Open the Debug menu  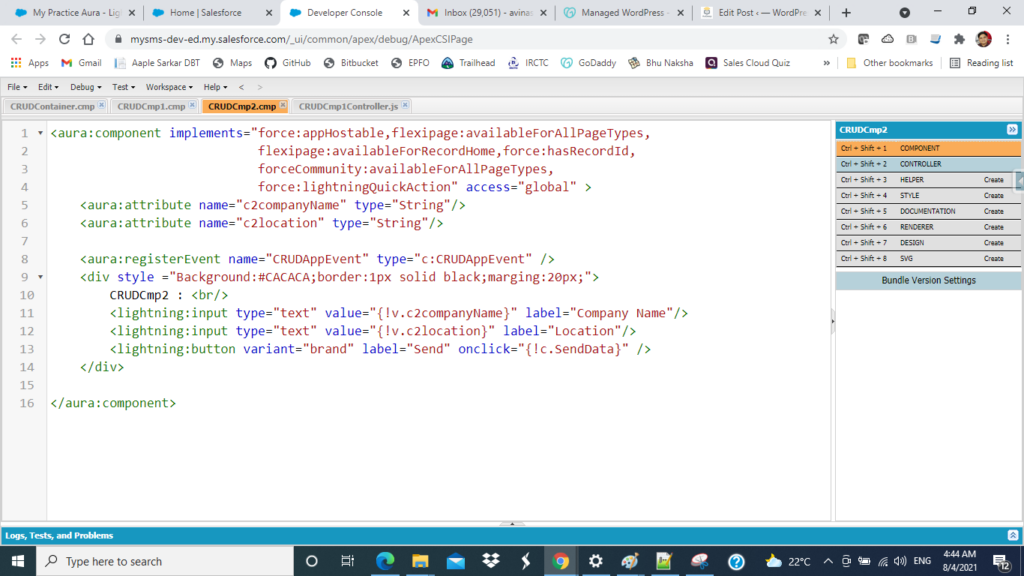pos(86,87)
